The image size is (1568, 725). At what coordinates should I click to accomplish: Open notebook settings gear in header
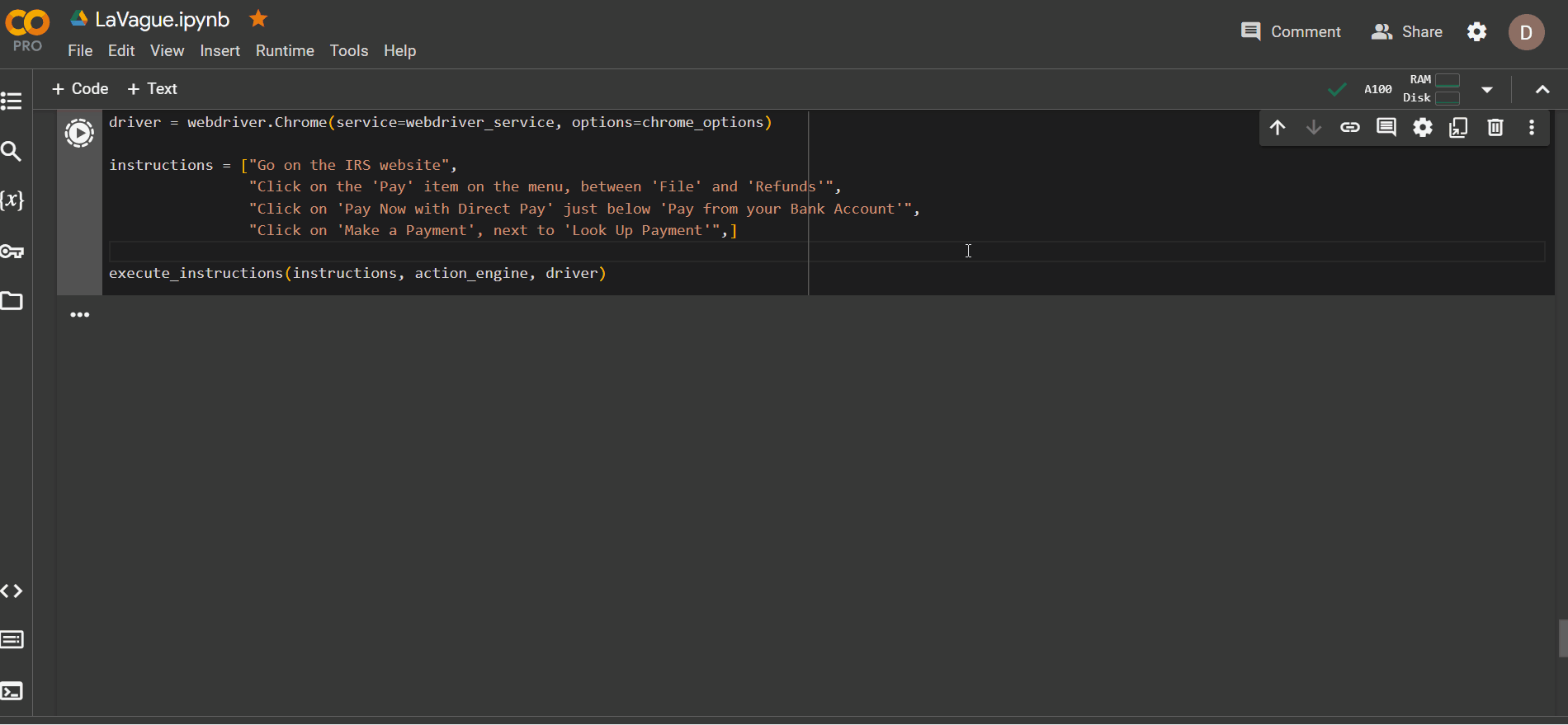(1477, 31)
